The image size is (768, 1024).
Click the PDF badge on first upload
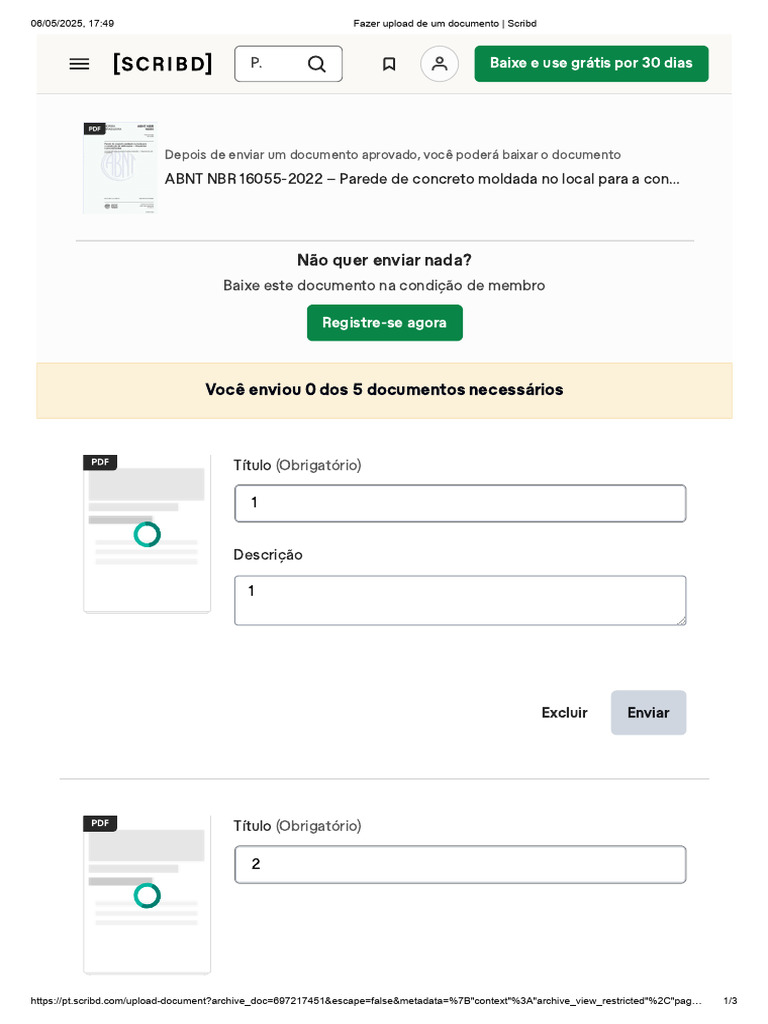coord(100,462)
